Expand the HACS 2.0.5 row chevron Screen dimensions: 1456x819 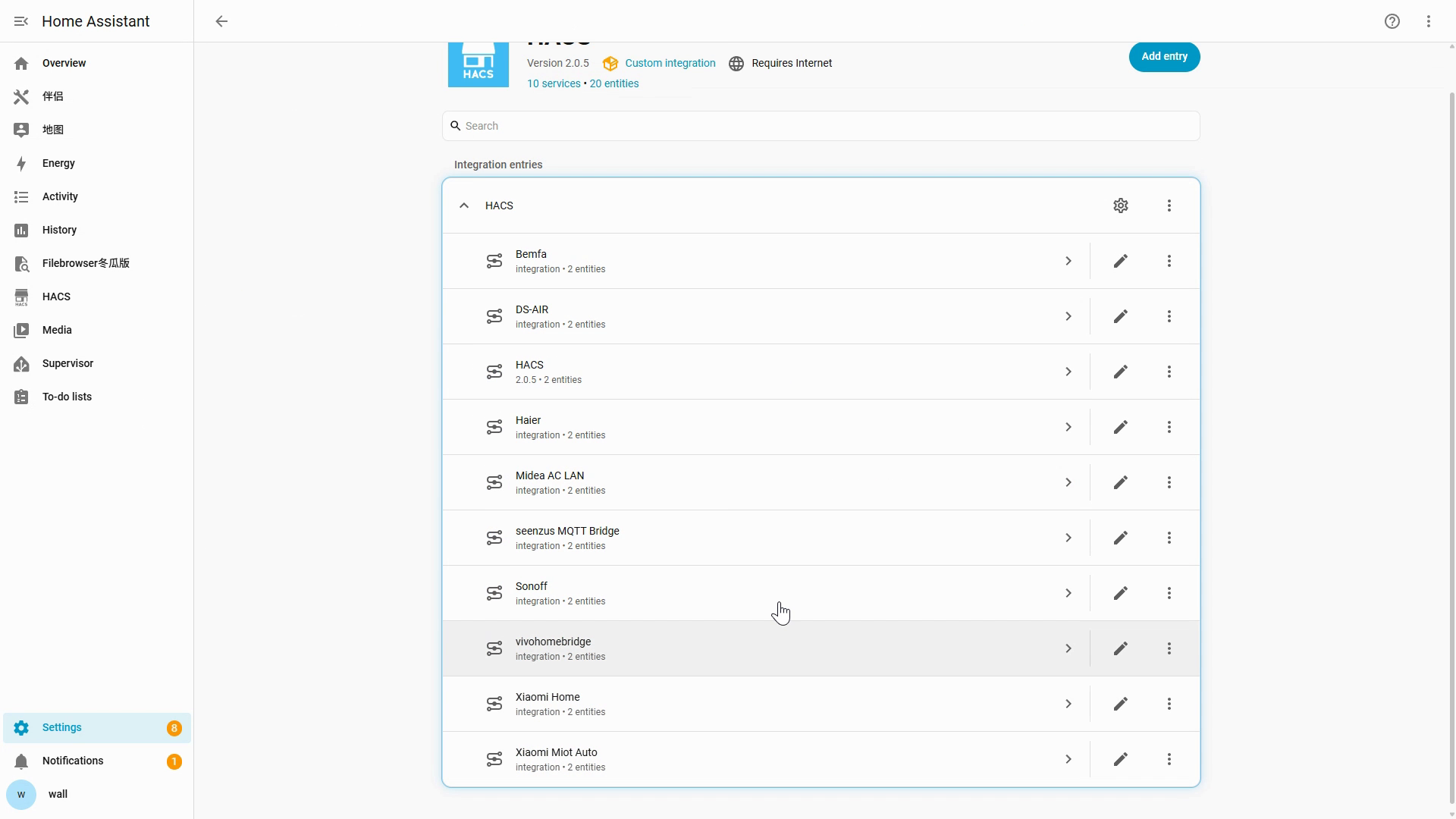1068,372
